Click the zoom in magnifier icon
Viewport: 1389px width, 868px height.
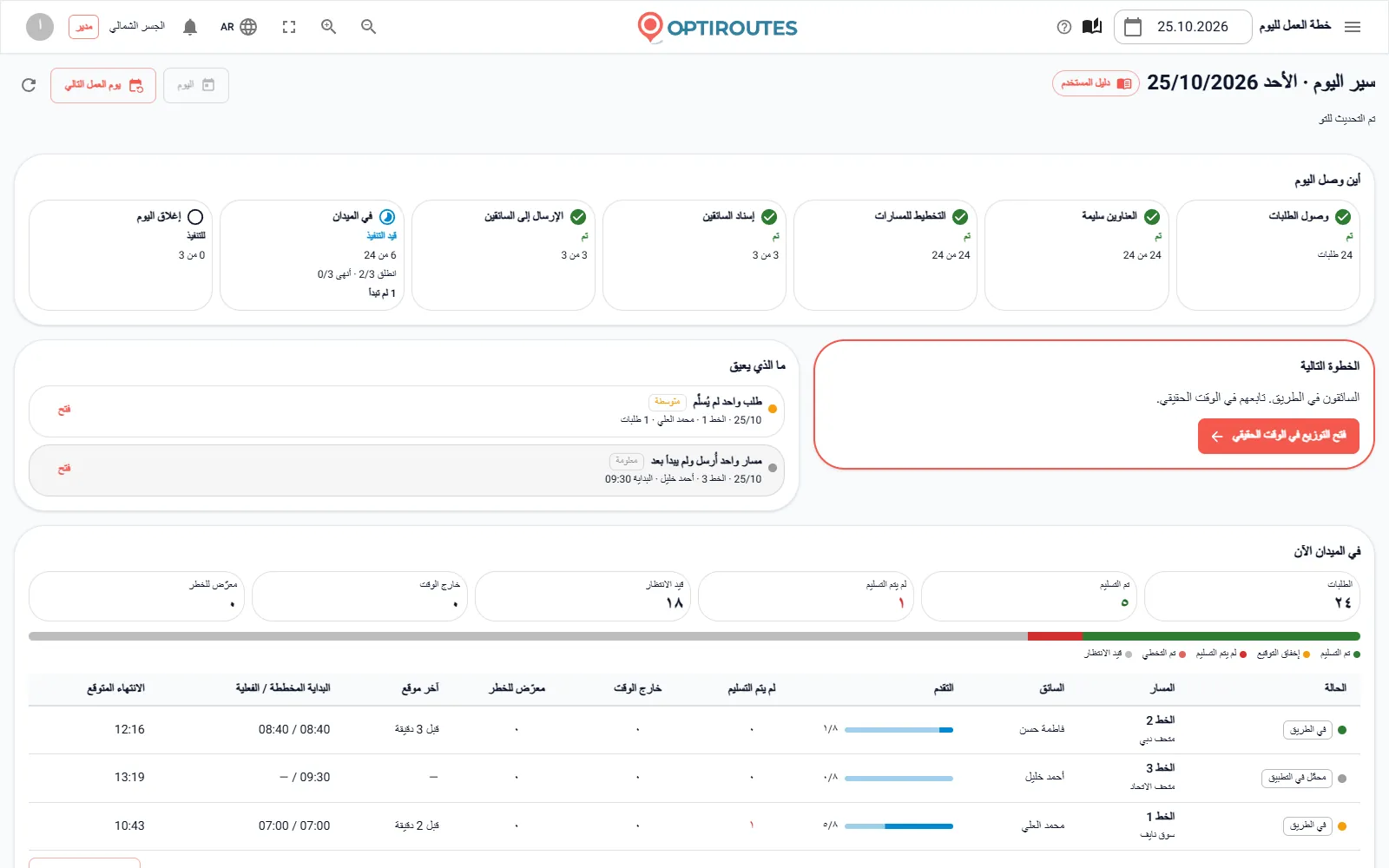(x=328, y=27)
